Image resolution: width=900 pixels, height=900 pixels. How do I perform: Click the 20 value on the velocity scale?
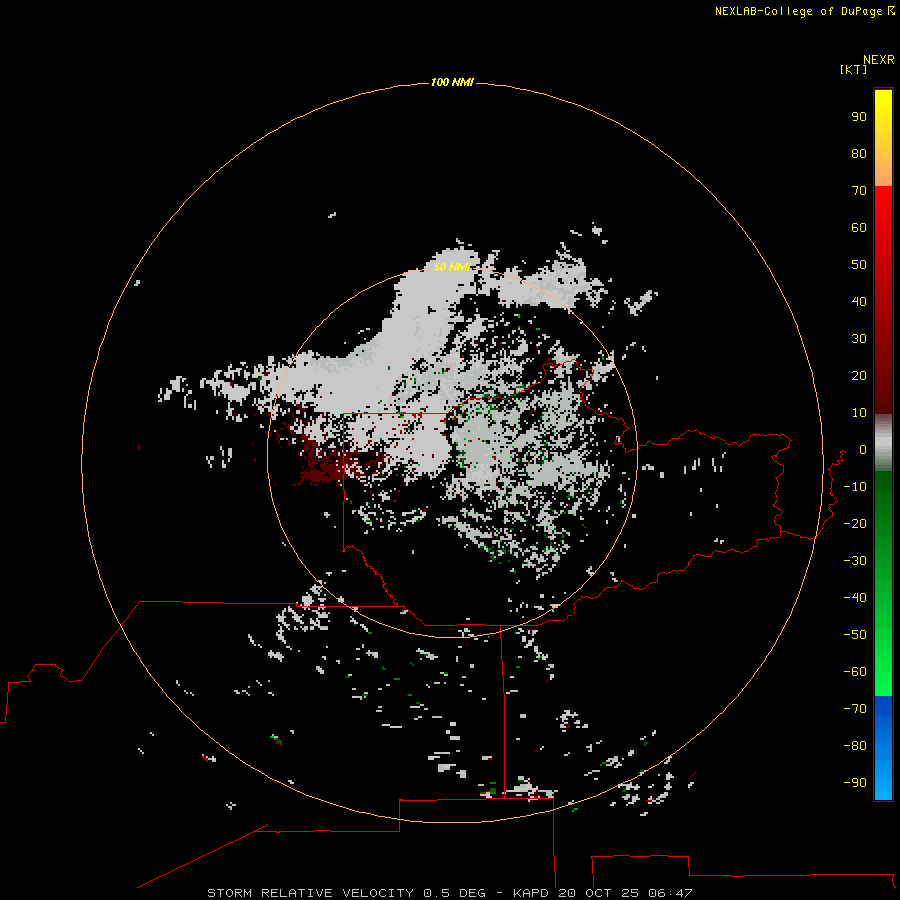coord(859,375)
